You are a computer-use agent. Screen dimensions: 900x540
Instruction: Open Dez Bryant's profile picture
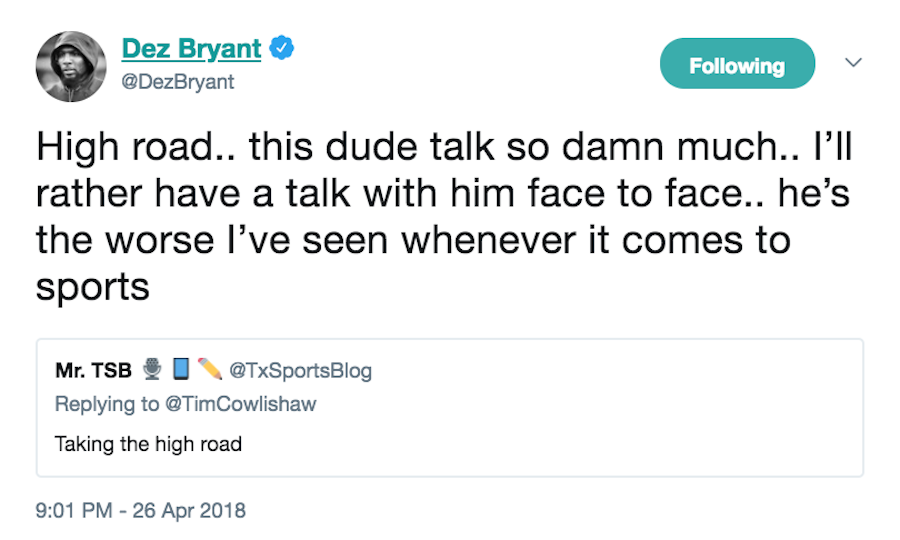pyautogui.click(x=70, y=65)
